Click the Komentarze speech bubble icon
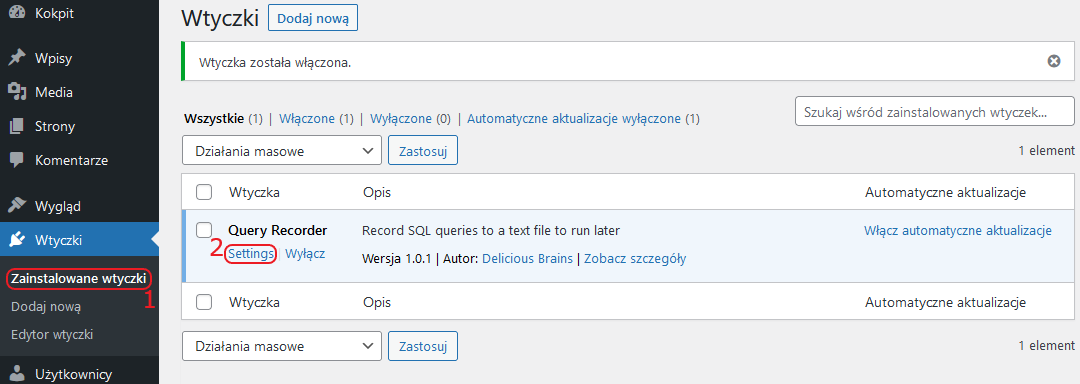Image resolution: width=1080 pixels, height=384 pixels. 17,160
